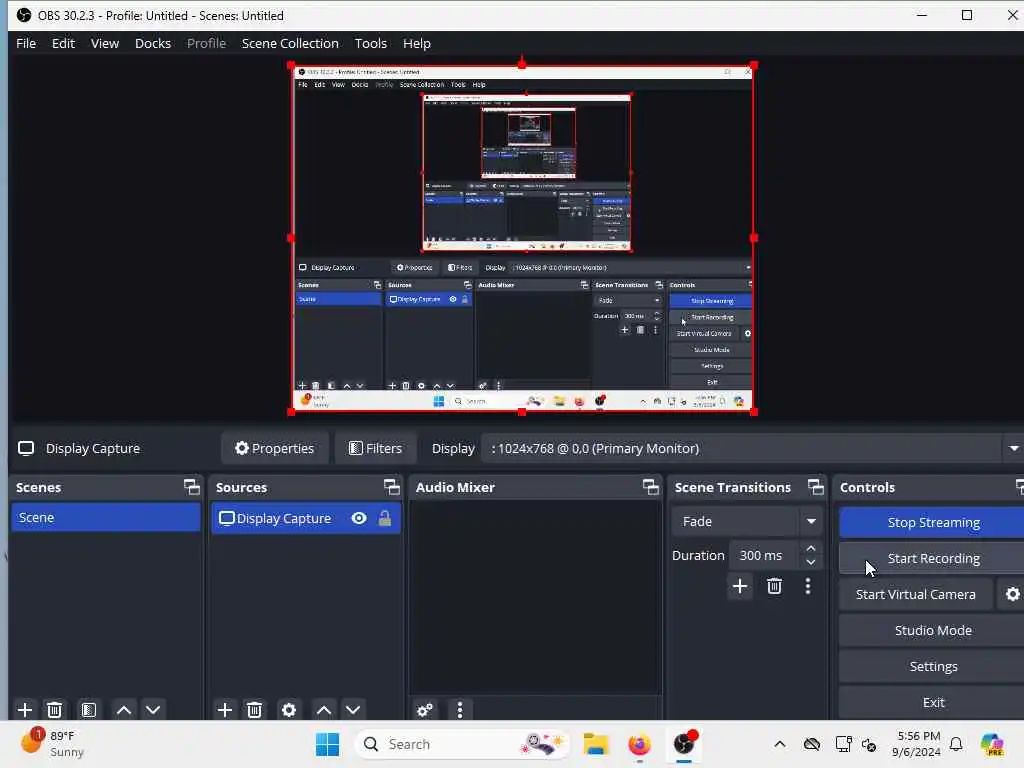Remove selected source with trash icon

tap(255, 709)
